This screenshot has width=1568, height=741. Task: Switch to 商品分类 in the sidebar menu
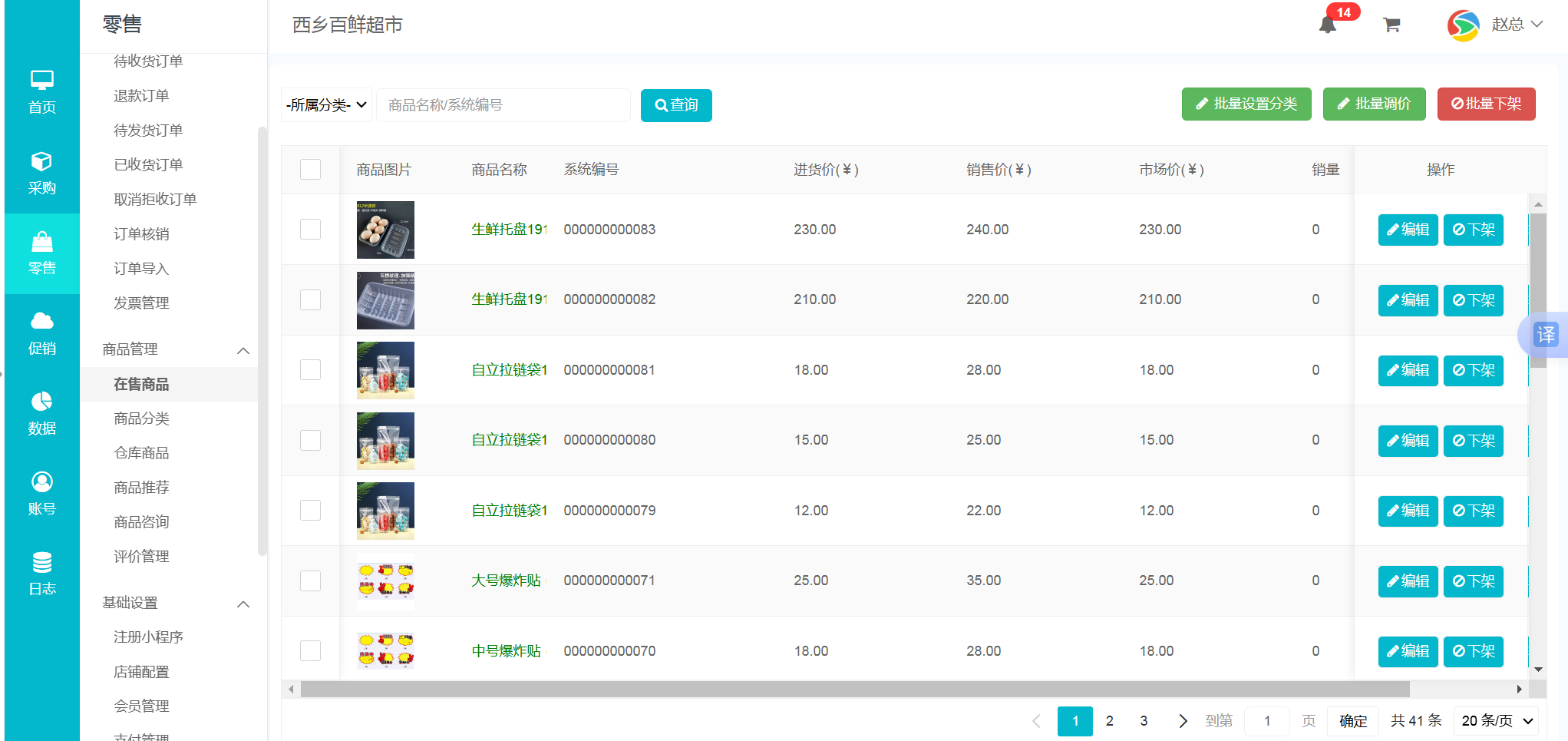click(x=140, y=418)
